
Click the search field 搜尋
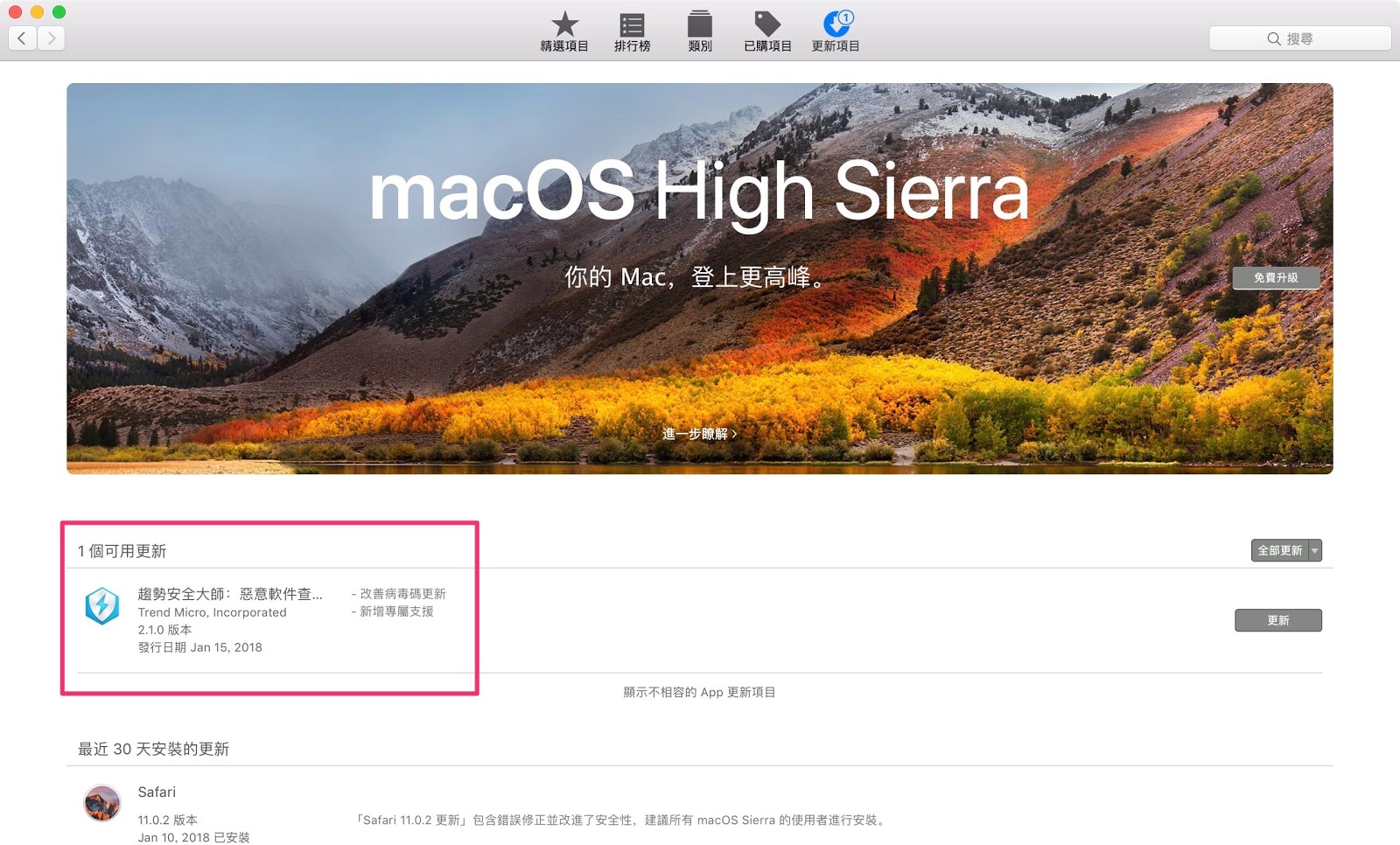[1300, 38]
